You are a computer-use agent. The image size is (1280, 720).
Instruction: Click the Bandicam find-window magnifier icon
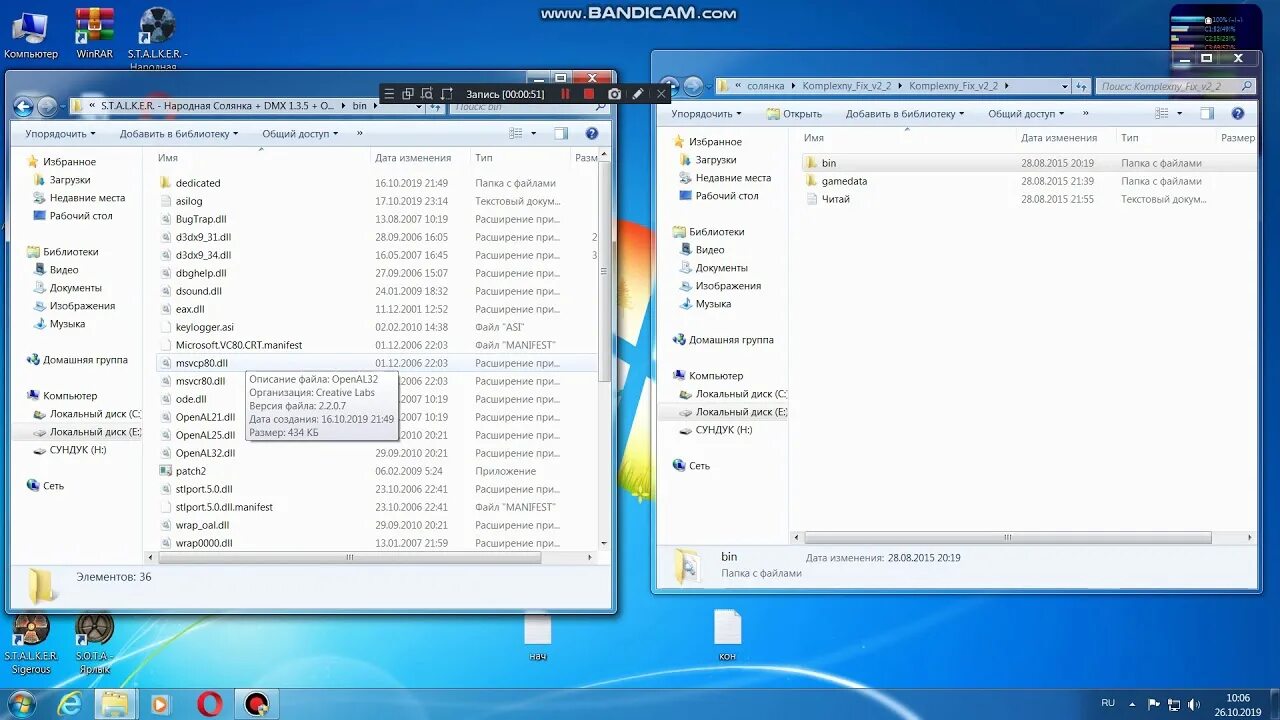[427, 94]
